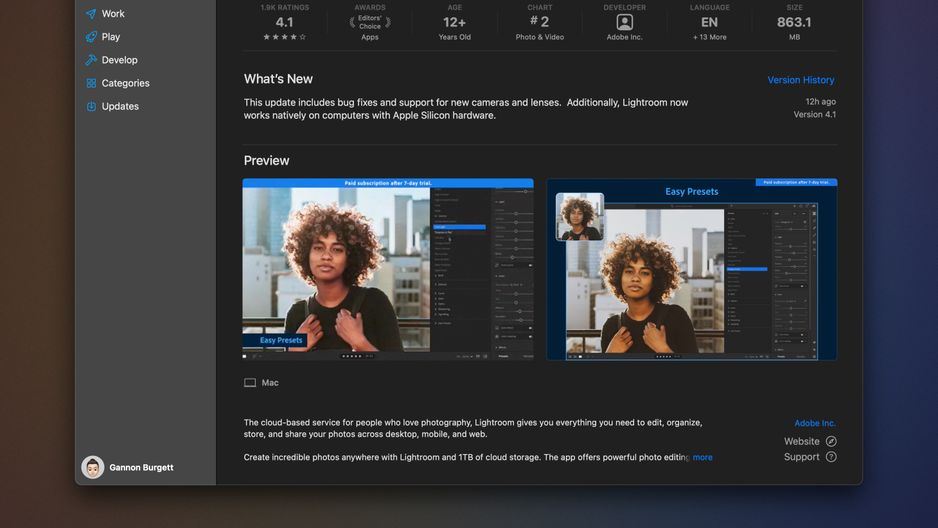The height and width of the screenshot is (528, 938).
Task: Click the 12h ago timestamp
Action: coord(821,102)
